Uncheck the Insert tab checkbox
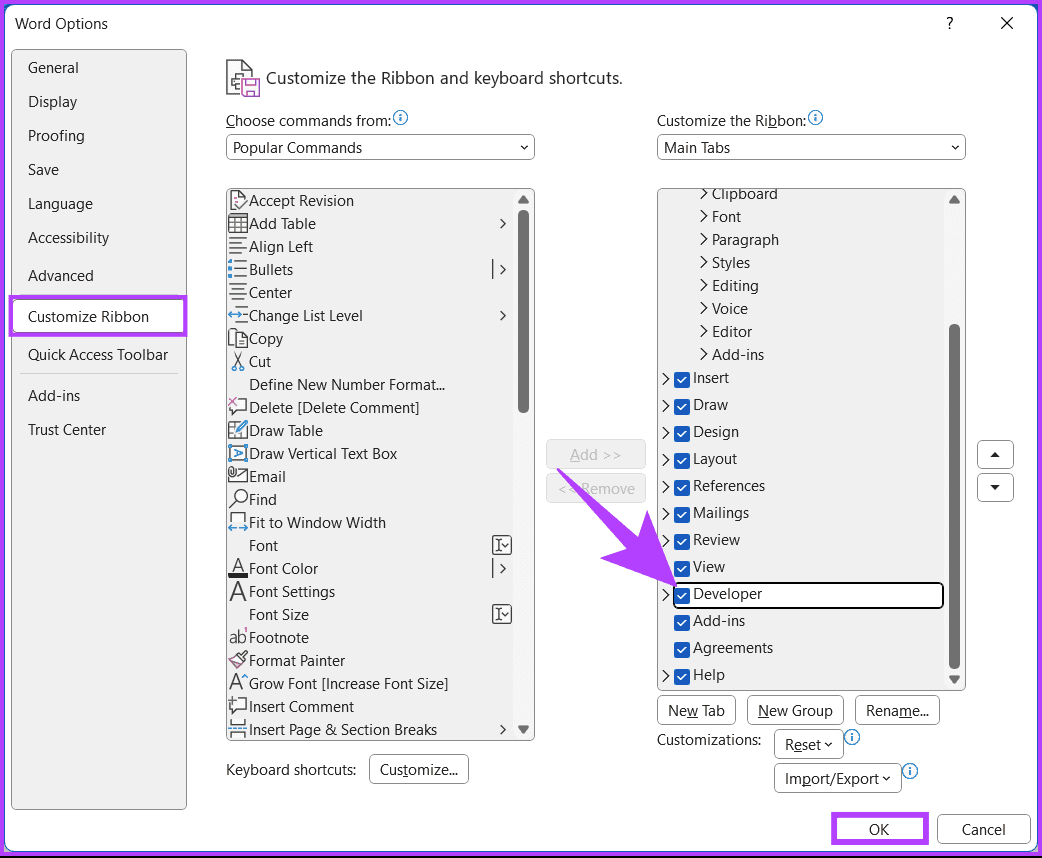Viewport: 1042px width, 858px height. pos(682,379)
